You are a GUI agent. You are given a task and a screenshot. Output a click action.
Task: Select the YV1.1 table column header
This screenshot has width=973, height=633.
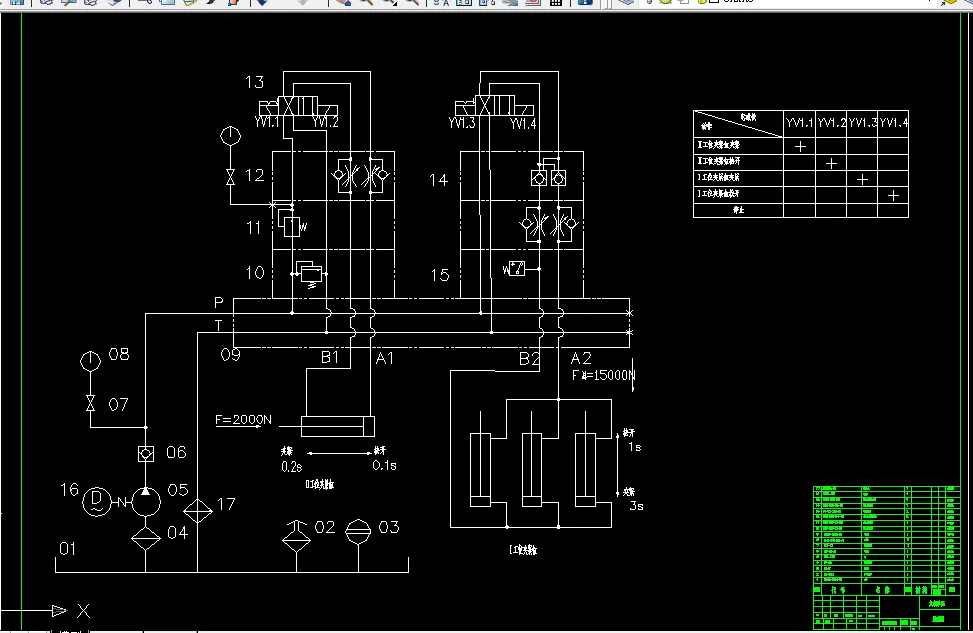799,122
